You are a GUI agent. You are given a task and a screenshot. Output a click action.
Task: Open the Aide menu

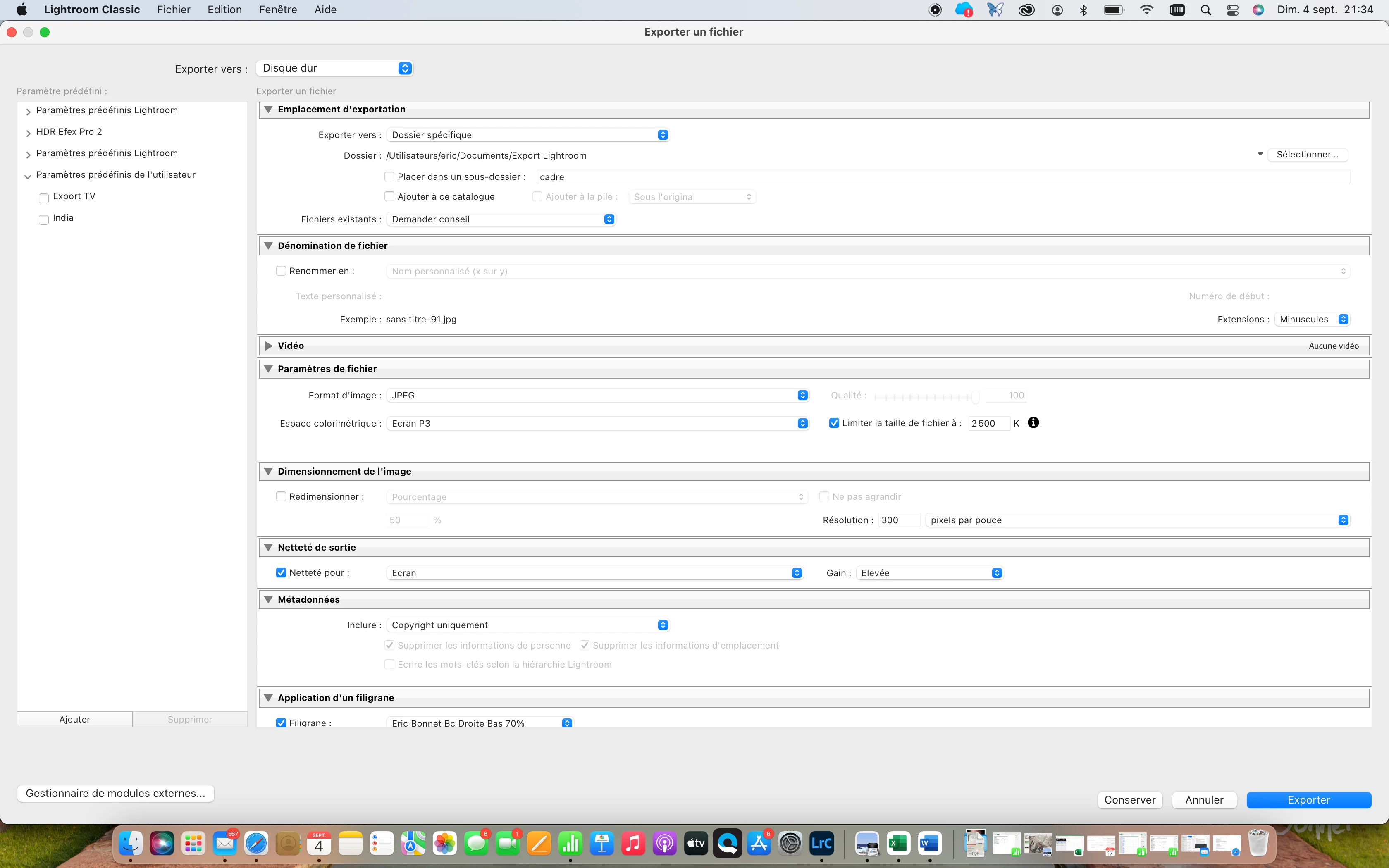(325, 10)
